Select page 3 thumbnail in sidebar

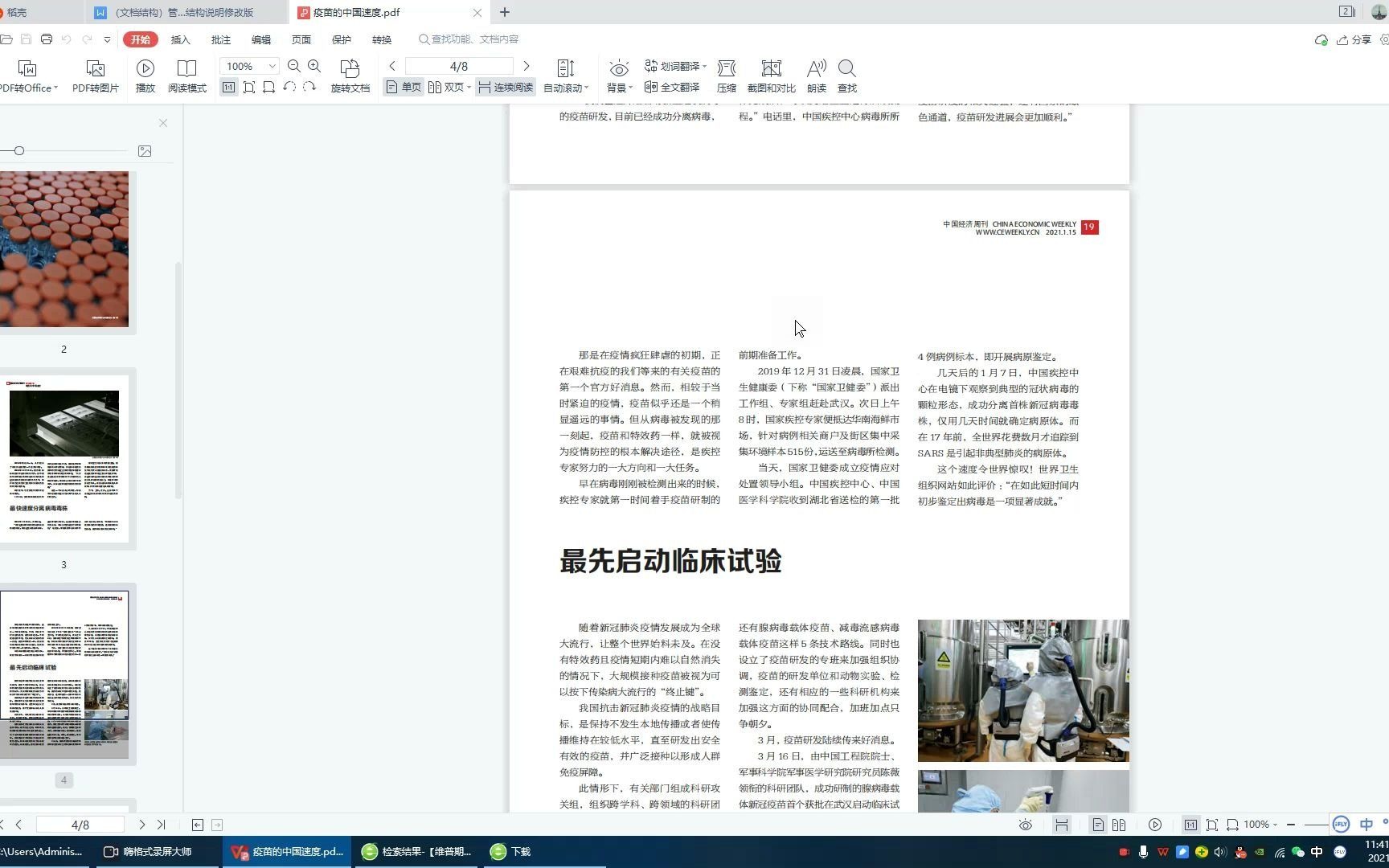click(64, 458)
